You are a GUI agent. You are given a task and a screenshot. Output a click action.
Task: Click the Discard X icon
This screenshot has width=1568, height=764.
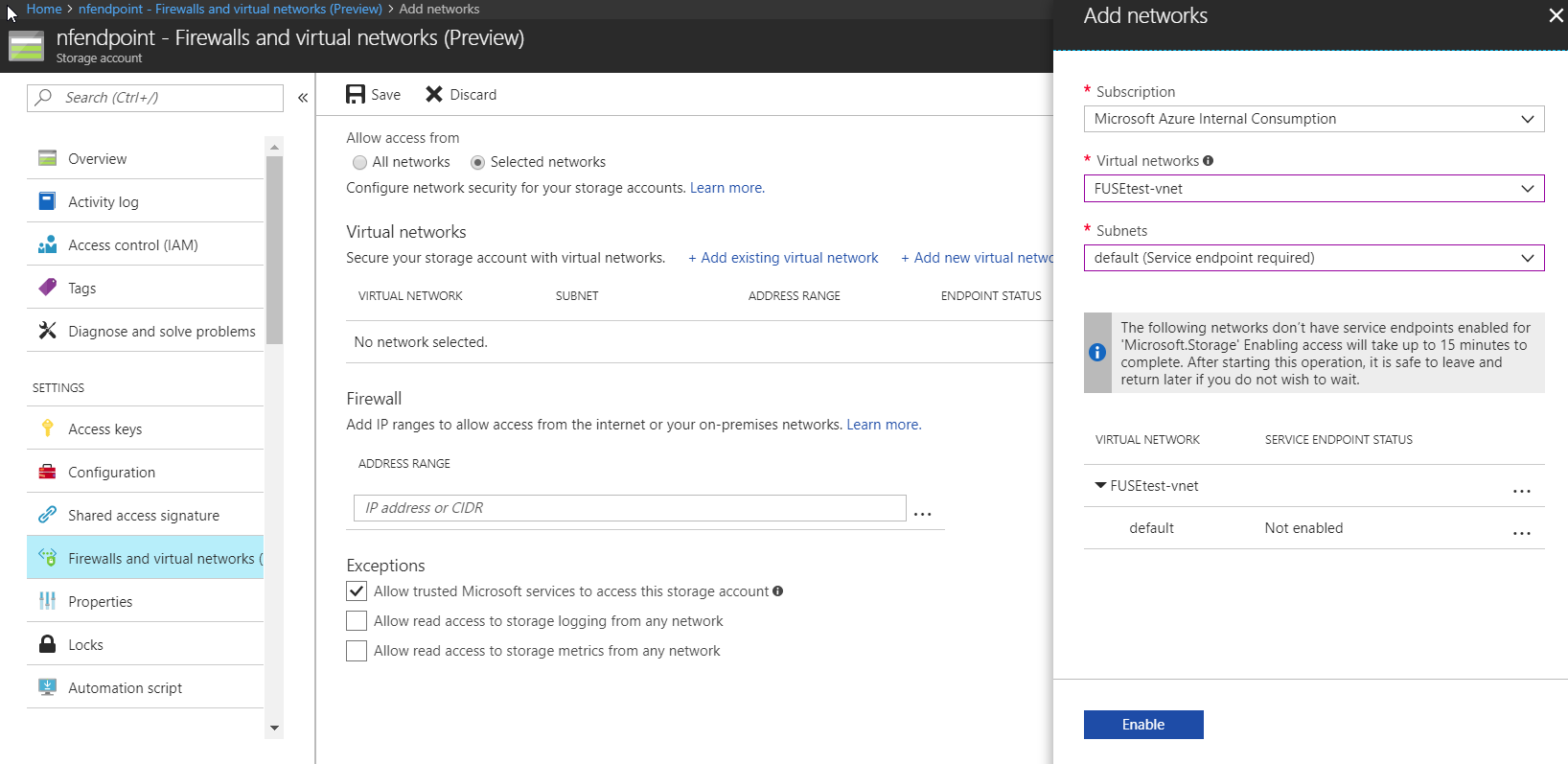(x=434, y=94)
